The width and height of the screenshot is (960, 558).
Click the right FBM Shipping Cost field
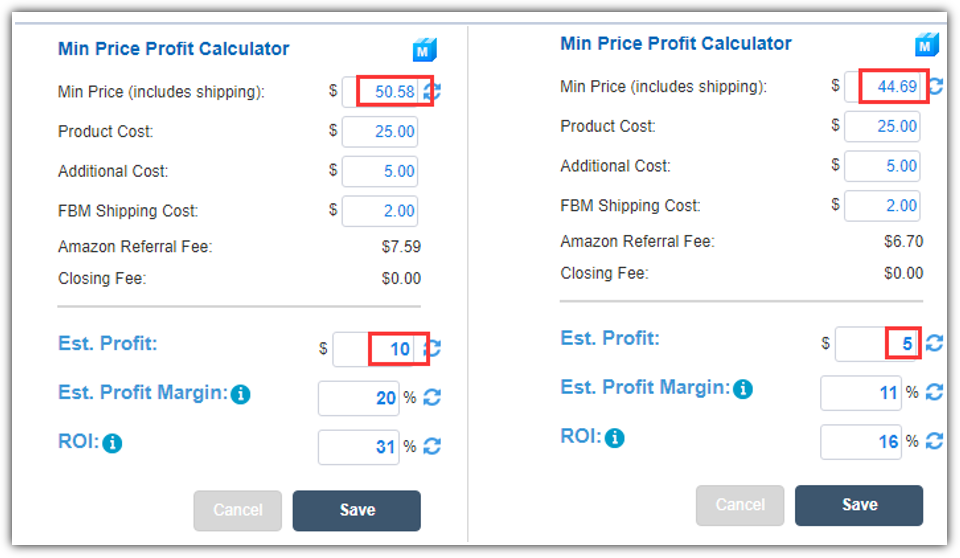pos(882,206)
